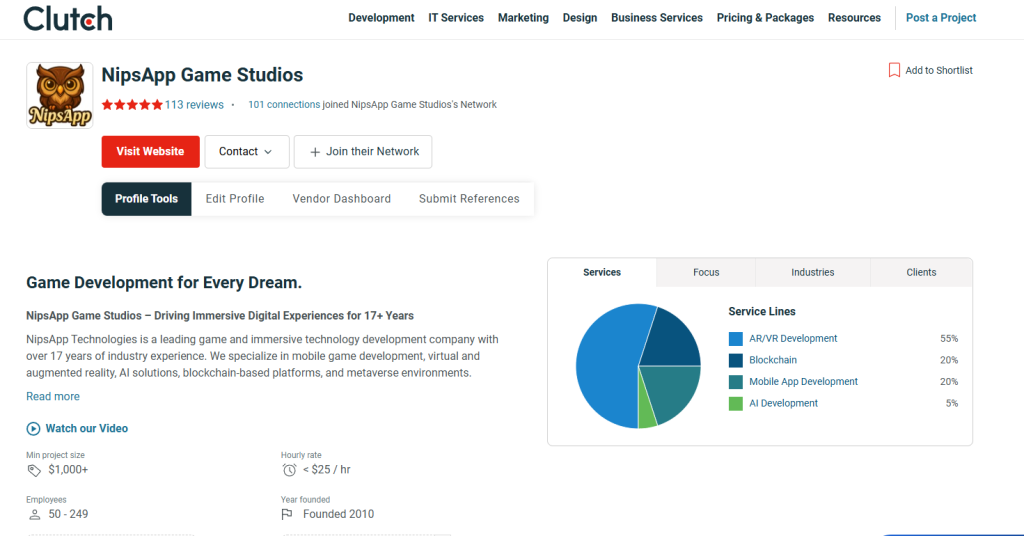1024x536 pixels.
Task: Click the Founded 2010 text
Action: click(338, 514)
